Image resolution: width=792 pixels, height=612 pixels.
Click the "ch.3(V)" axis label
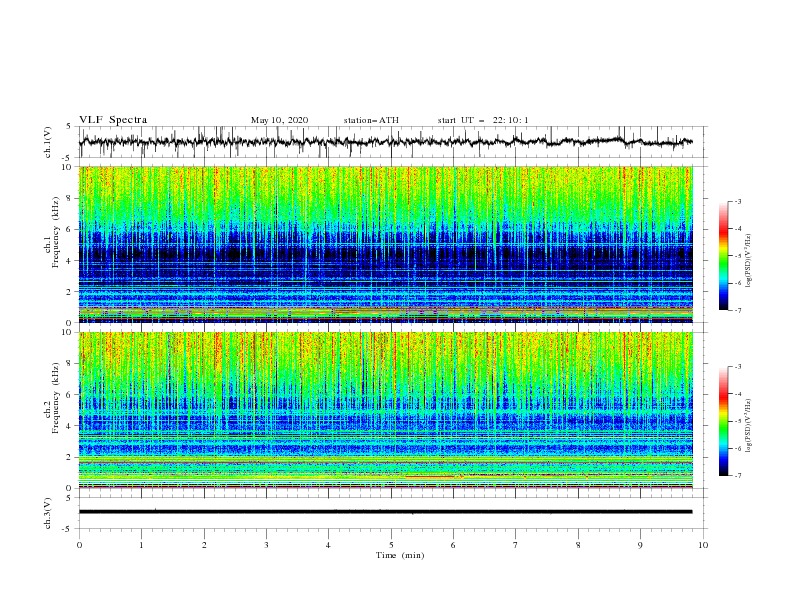[48, 513]
